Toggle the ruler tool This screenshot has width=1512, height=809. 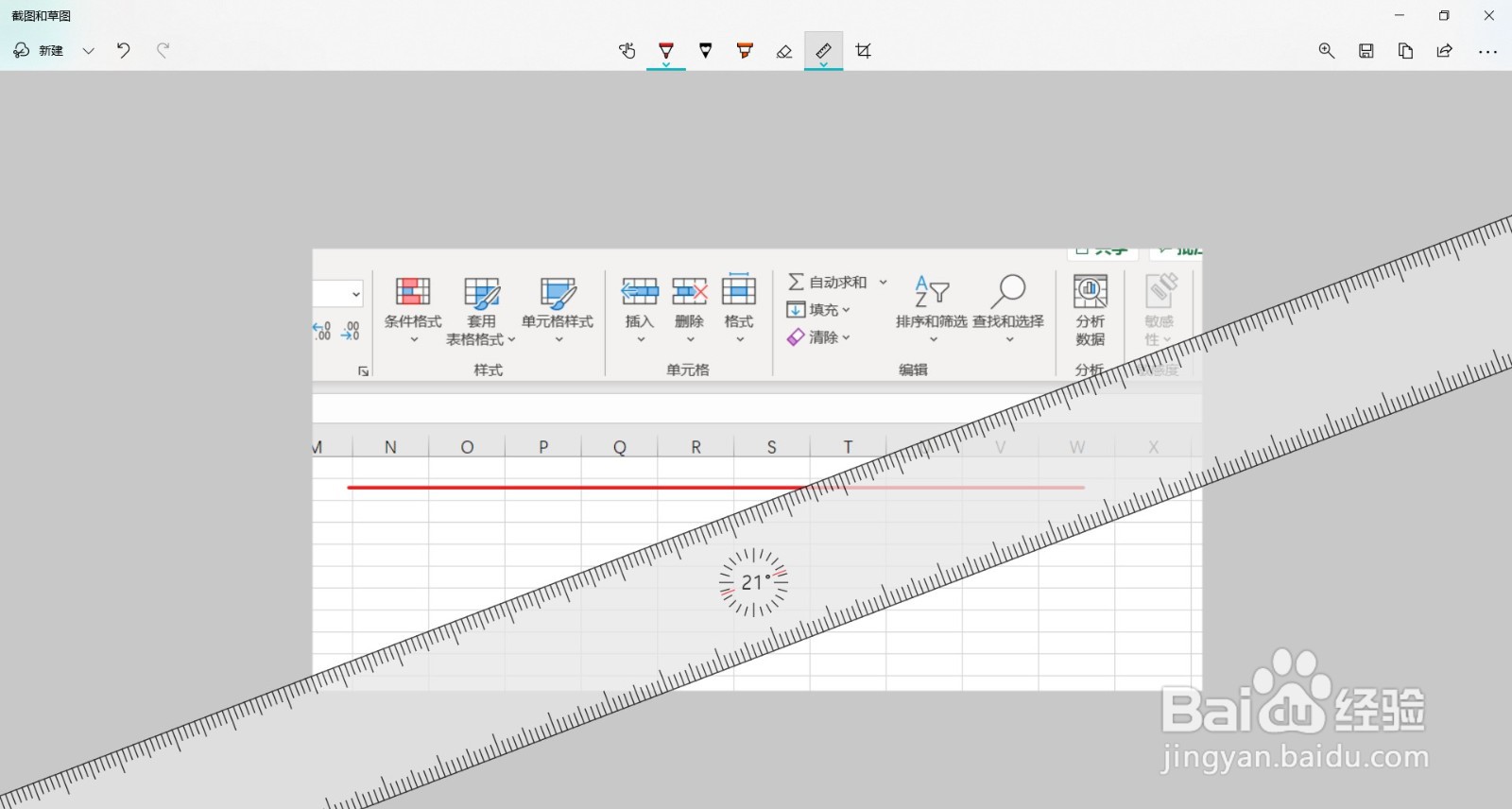click(824, 48)
